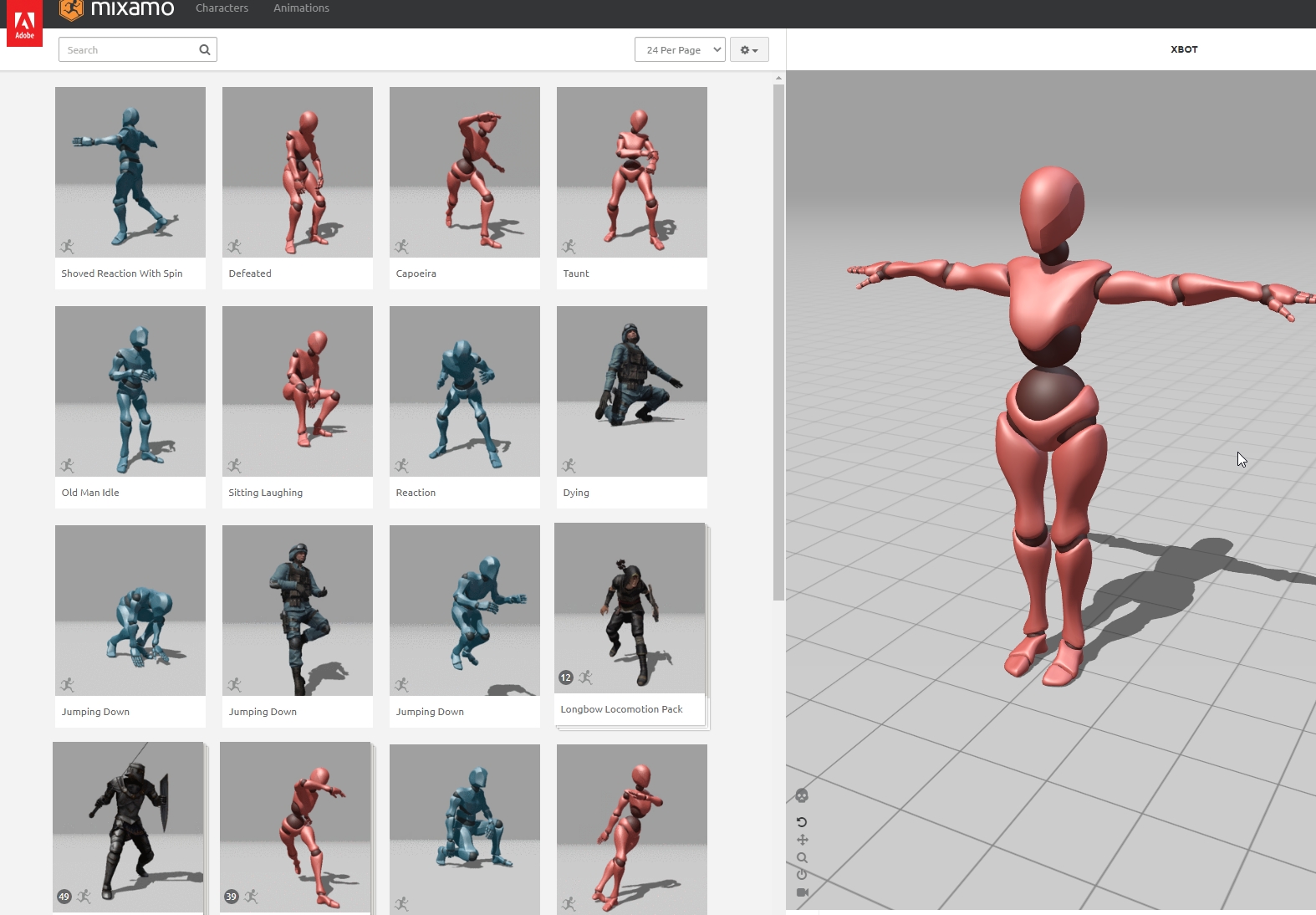
Task: Select the Longbow Locomotion Pack thumbnail
Action: [630, 608]
